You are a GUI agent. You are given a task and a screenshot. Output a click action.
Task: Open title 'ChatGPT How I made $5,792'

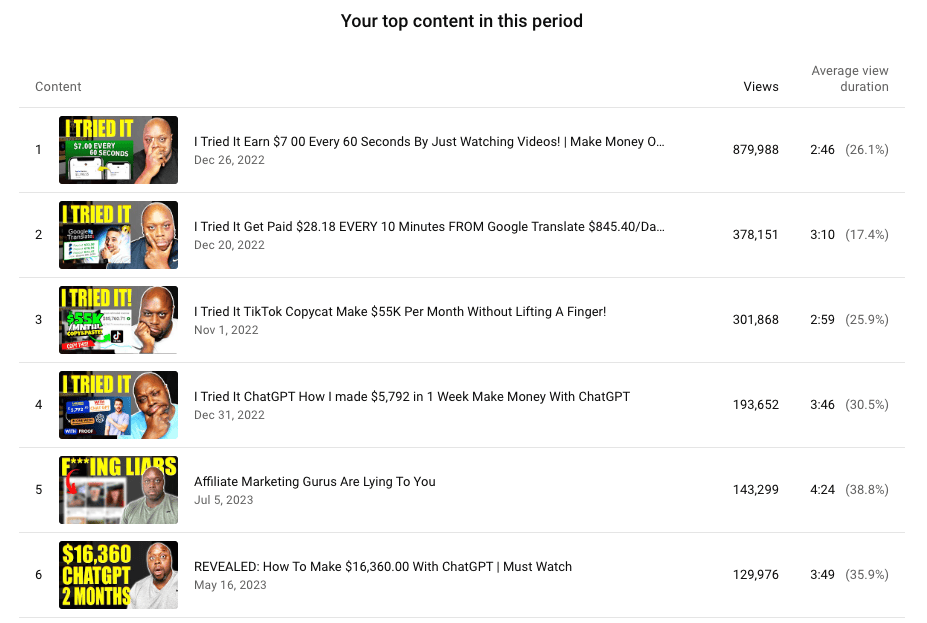coord(411,397)
